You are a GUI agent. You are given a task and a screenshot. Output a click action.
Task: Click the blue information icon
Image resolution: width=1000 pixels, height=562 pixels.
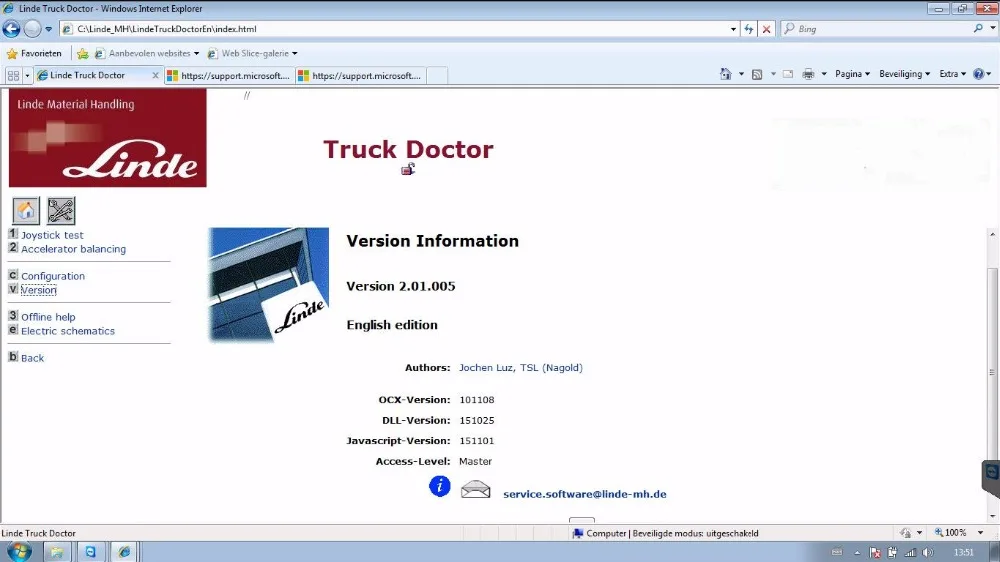click(440, 487)
